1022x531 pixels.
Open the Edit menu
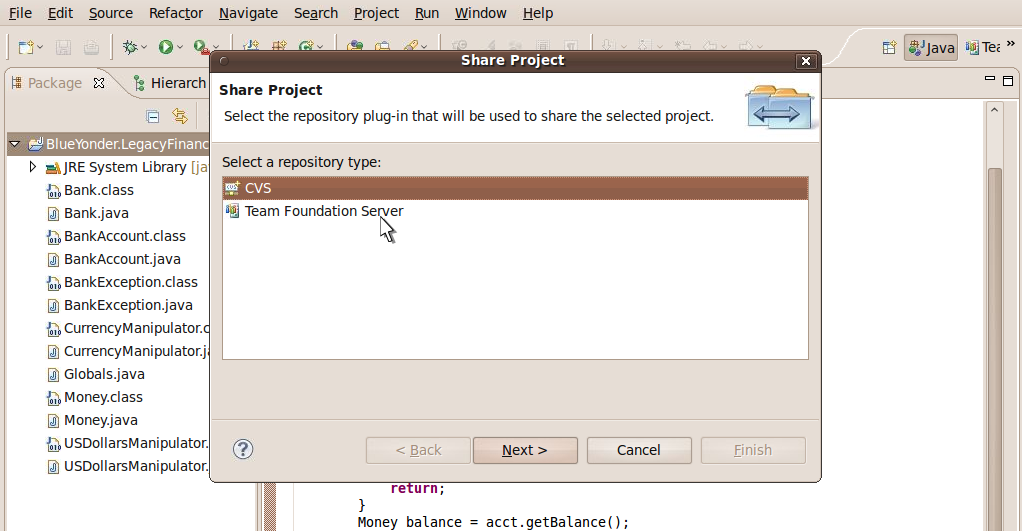60,13
